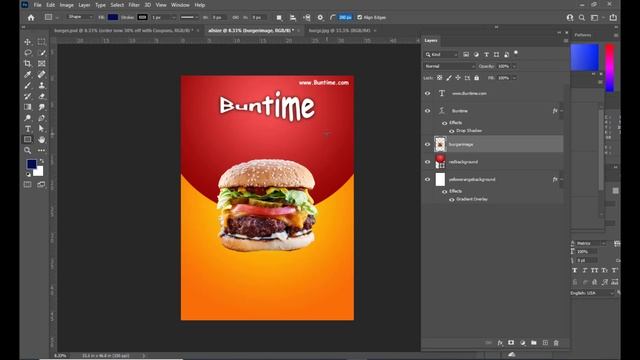Open the Shape mode dropdown in options bar
This screenshot has width=640, height=360.
[80, 17]
